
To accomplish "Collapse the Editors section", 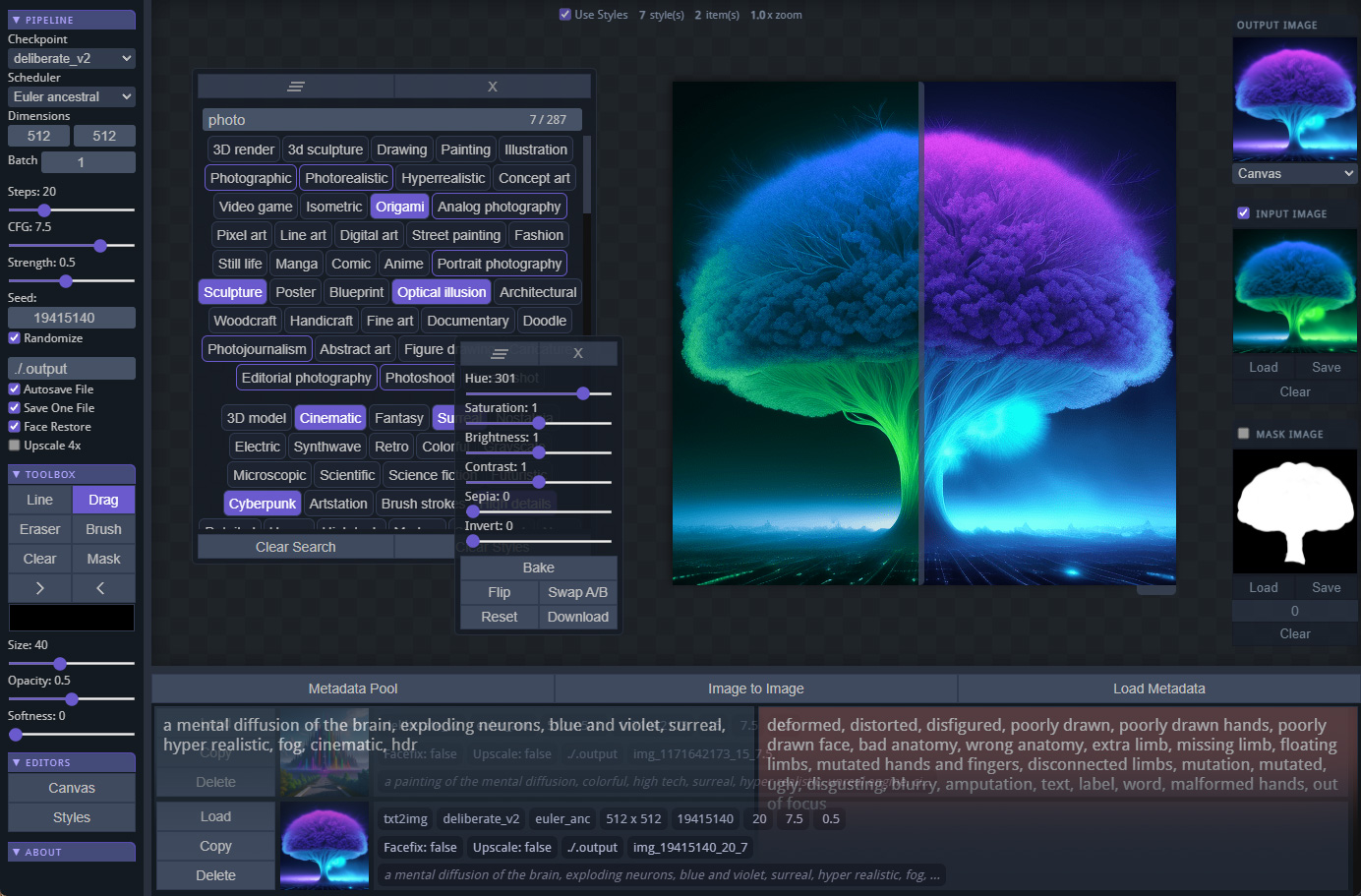I will pyautogui.click(x=72, y=762).
